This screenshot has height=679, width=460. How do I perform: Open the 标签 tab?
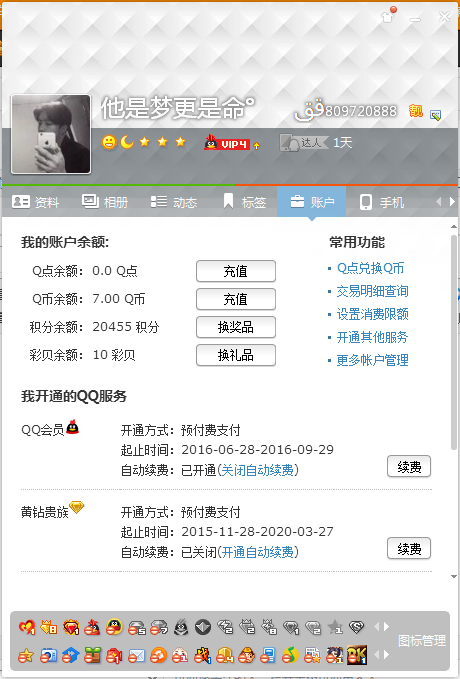pyautogui.click(x=244, y=202)
